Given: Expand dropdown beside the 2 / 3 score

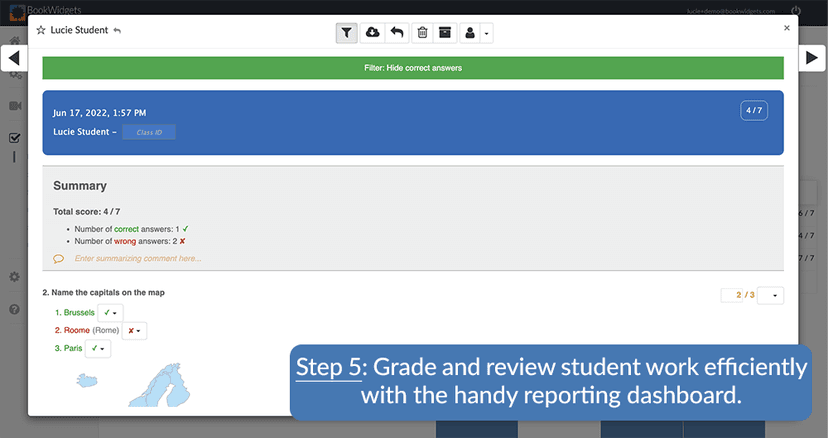Looking at the screenshot, I should pos(771,295).
